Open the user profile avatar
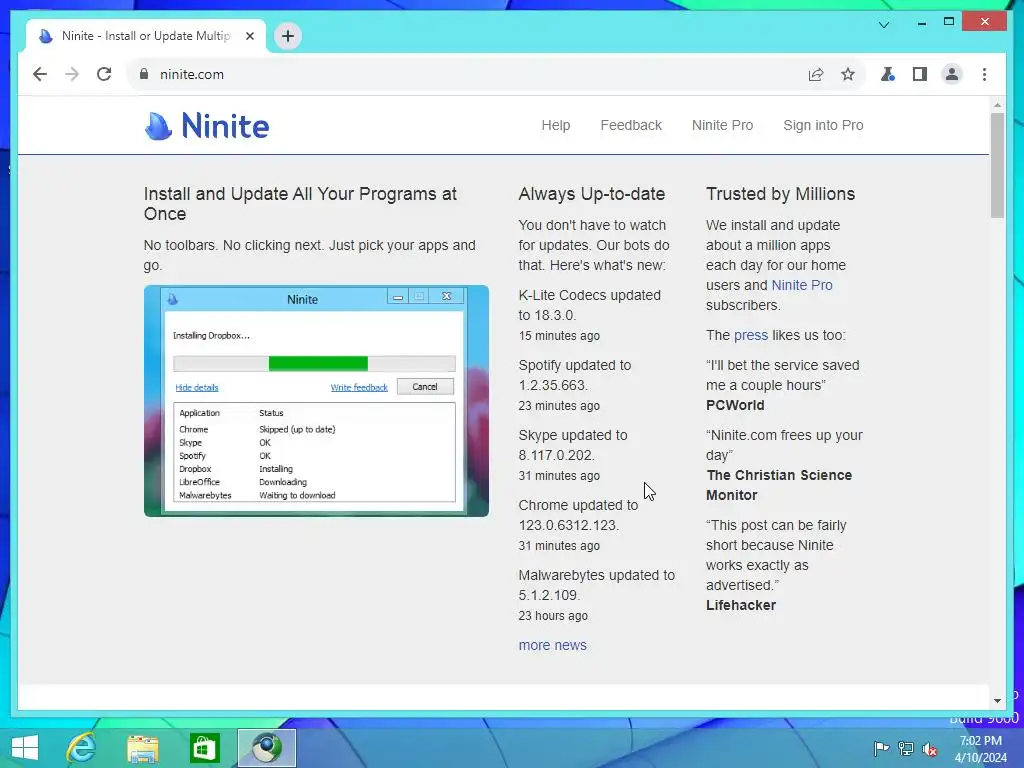Viewport: 1024px width, 768px height. (952, 74)
